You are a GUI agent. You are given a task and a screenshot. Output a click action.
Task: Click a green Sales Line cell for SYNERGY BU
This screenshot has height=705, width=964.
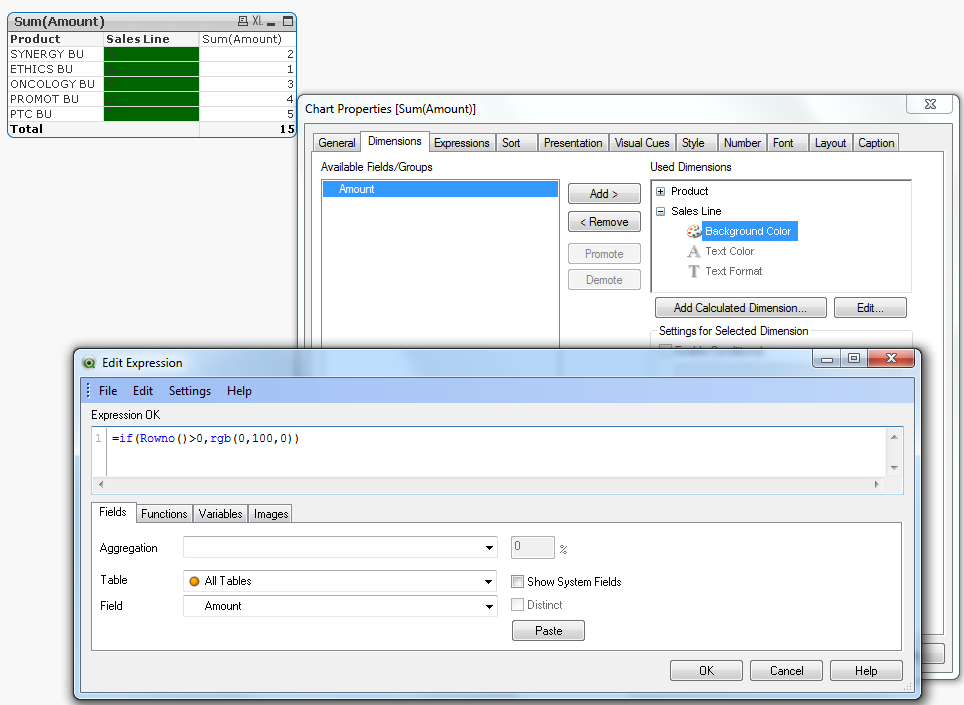pyautogui.click(x=151, y=54)
